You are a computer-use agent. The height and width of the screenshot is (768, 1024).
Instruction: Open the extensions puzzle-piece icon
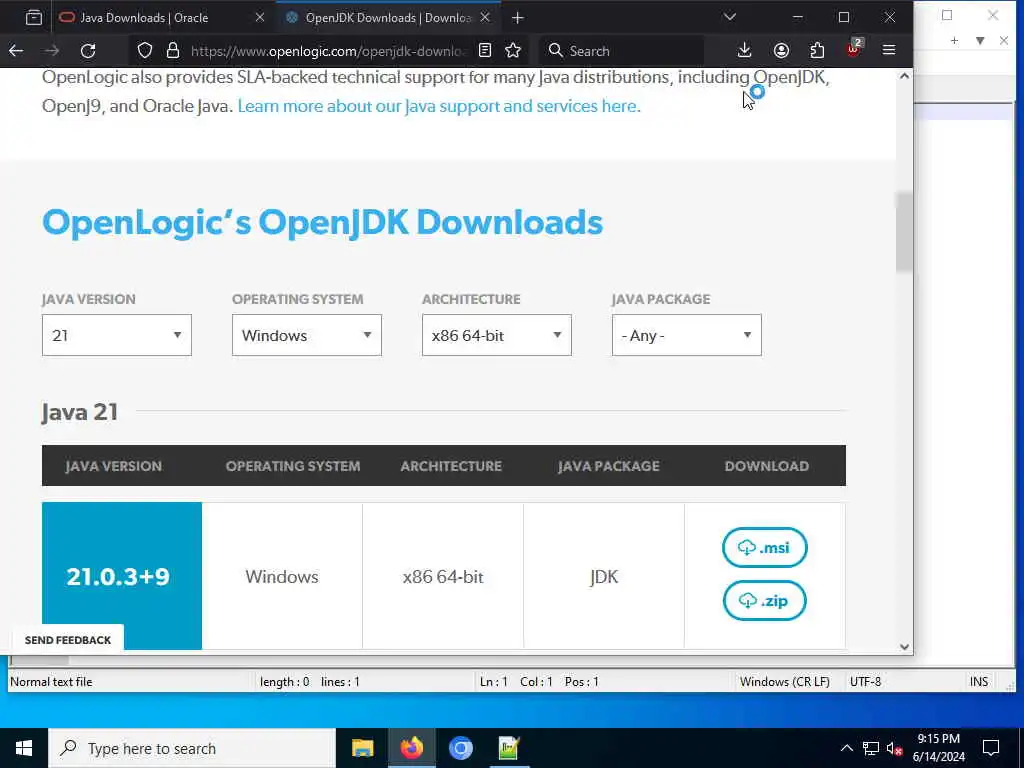point(817,50)
